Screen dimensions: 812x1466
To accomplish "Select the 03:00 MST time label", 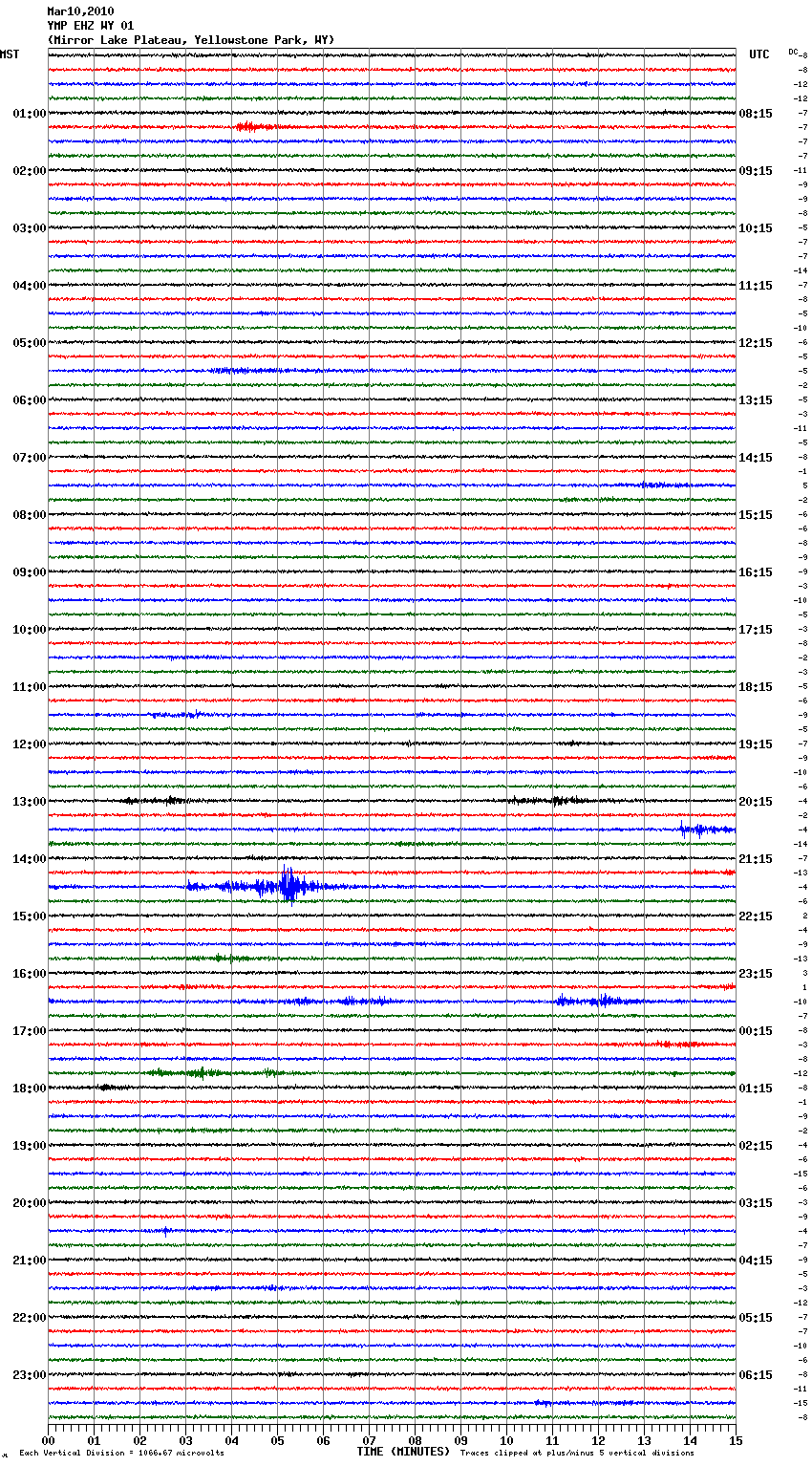I will [x=30, y=228].
